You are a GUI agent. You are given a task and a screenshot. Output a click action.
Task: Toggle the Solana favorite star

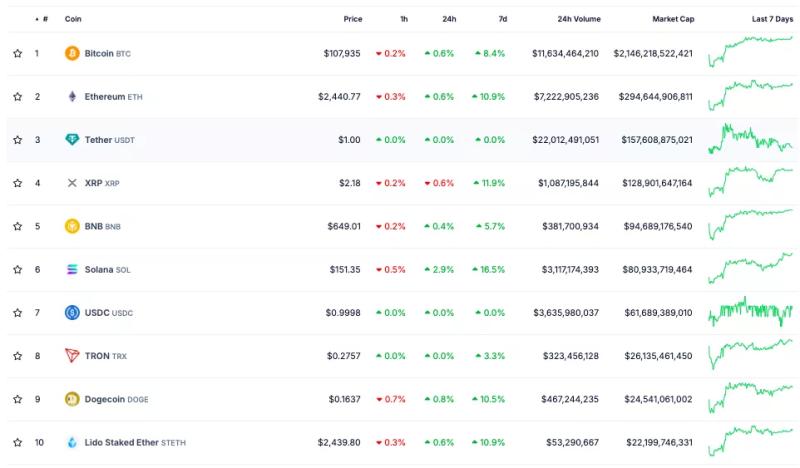point(18,269)
